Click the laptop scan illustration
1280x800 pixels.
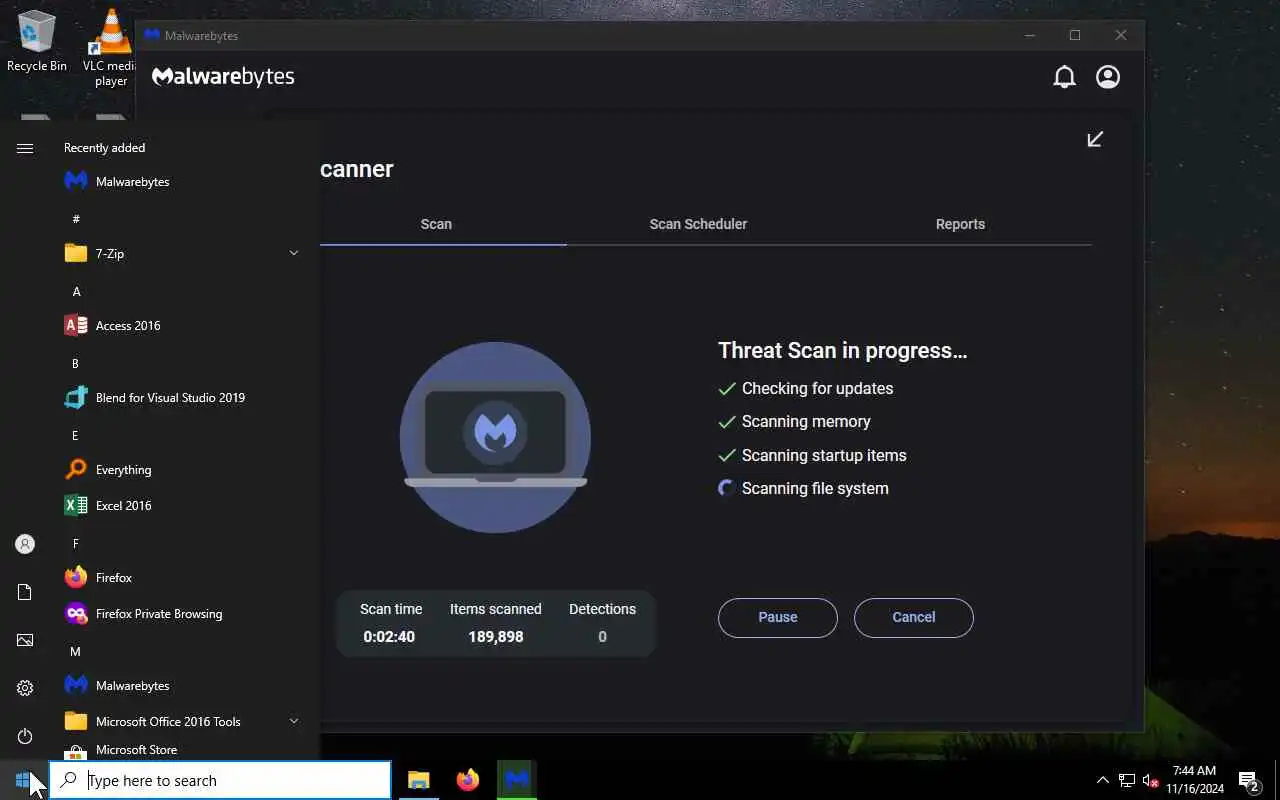coord(495,437)
